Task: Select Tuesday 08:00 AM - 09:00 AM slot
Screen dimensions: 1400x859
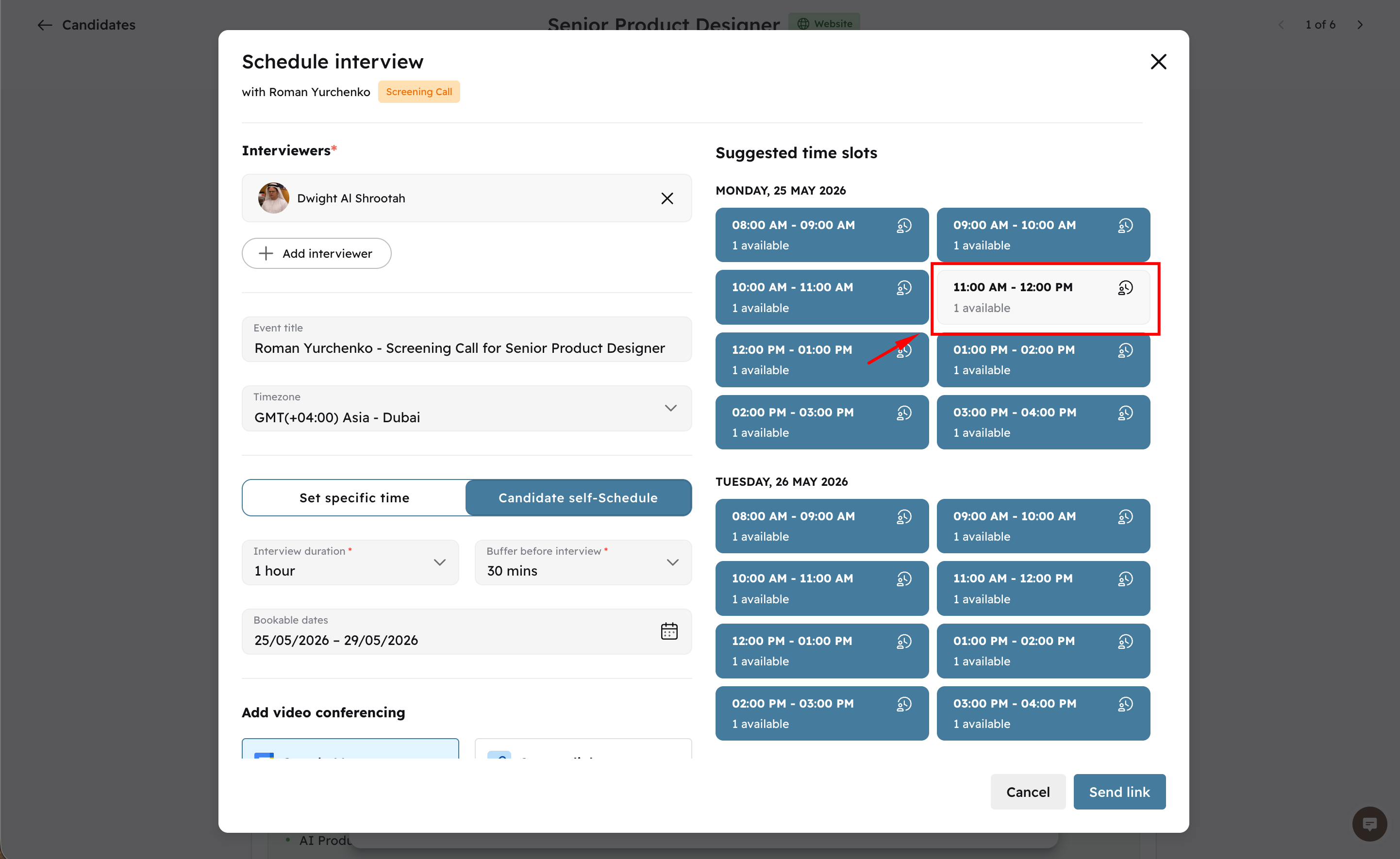Action: 821,526
